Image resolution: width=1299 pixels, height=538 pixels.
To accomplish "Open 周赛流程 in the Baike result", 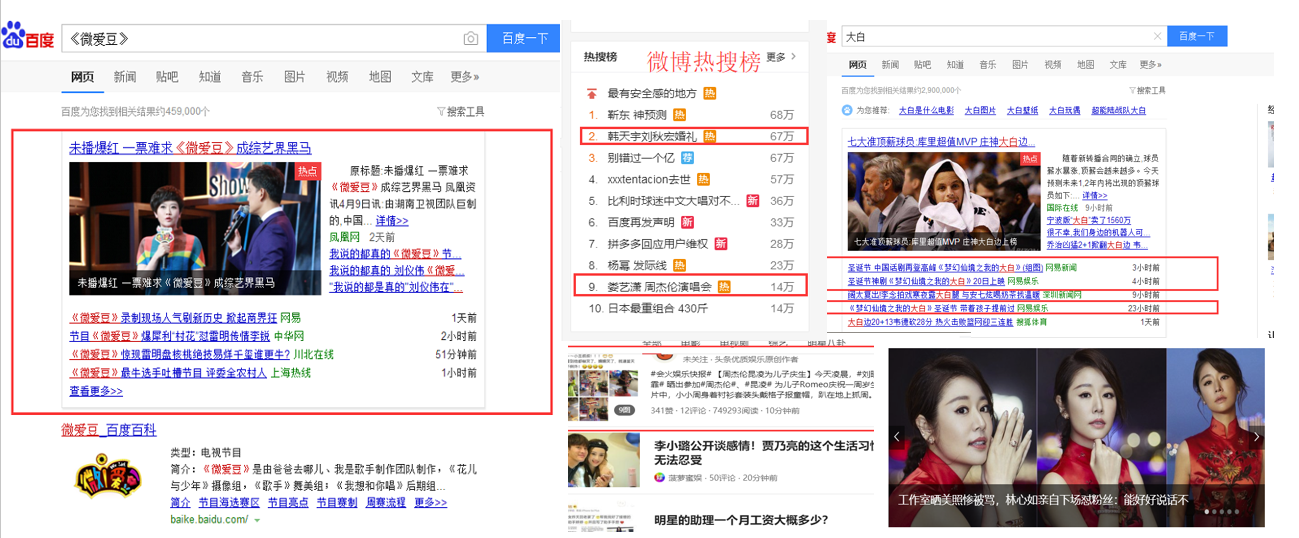I will pos(385,502).
